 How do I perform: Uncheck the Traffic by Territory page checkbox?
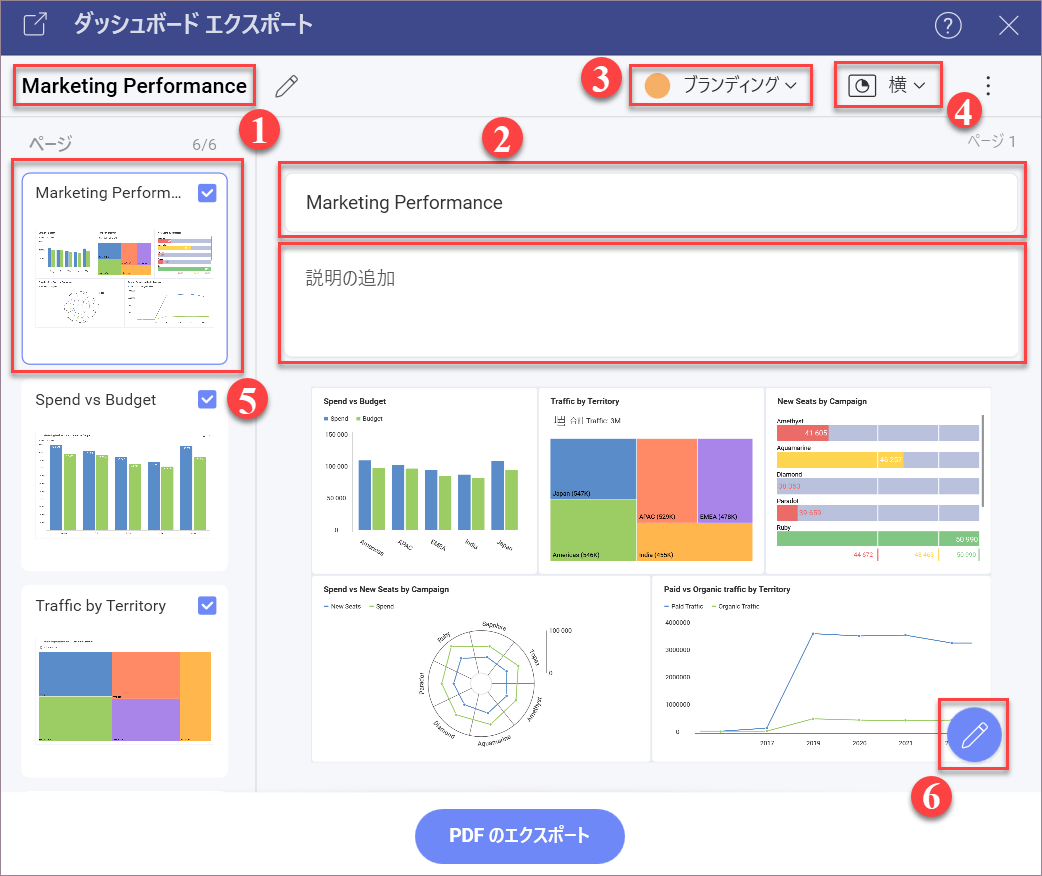(207, 605)
